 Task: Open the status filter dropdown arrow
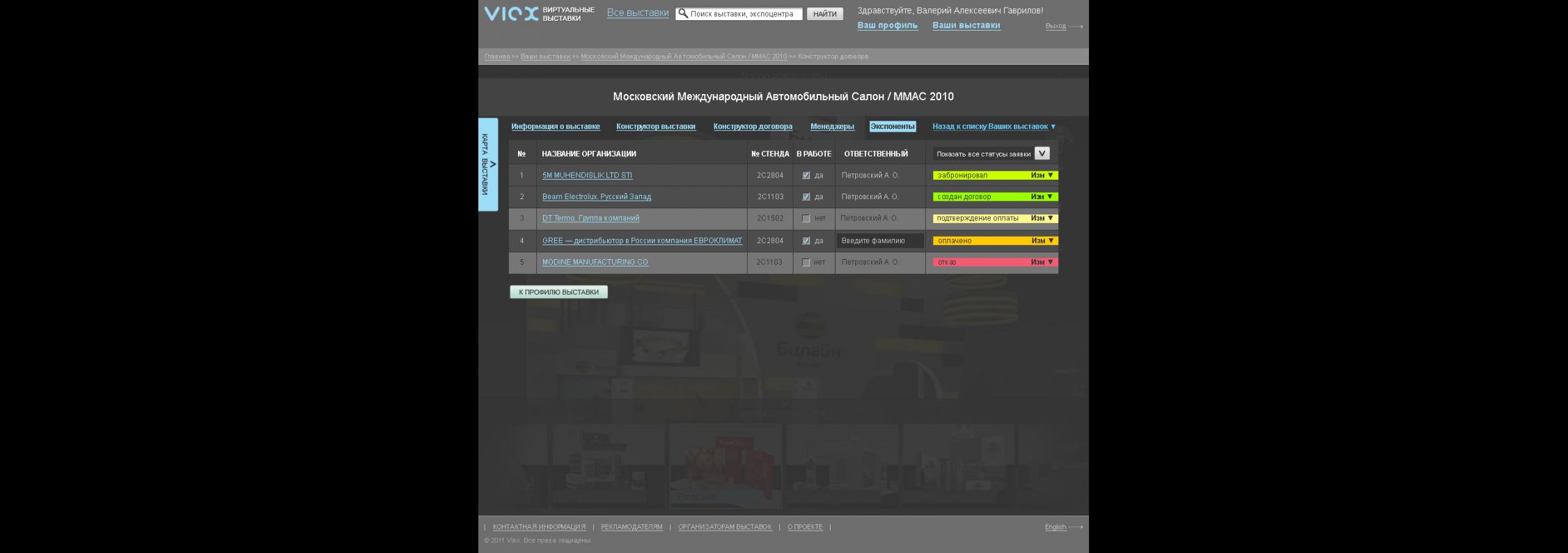[1042, 153]
